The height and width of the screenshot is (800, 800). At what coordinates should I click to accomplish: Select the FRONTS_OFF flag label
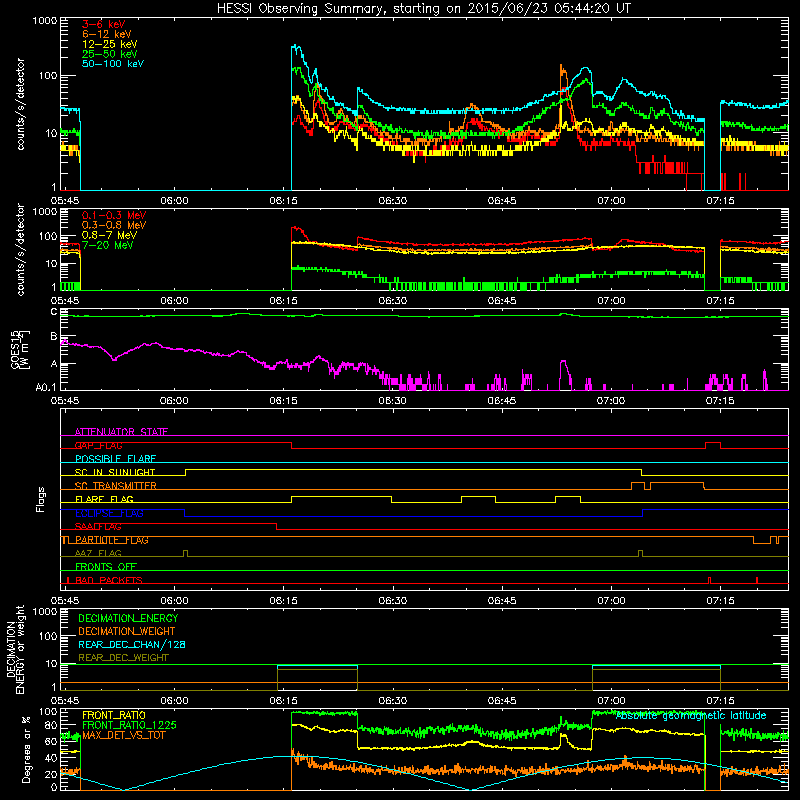(106, 567)
